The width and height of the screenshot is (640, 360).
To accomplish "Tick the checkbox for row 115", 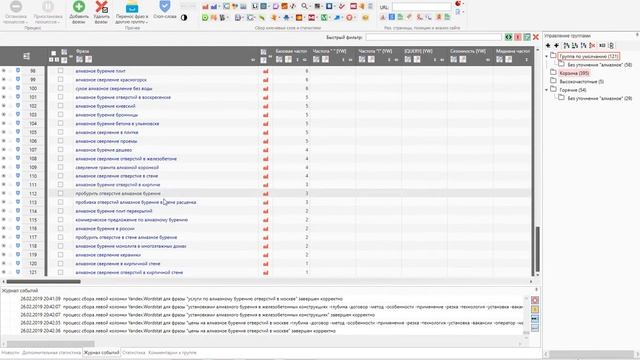I will (x=60, y=220).
